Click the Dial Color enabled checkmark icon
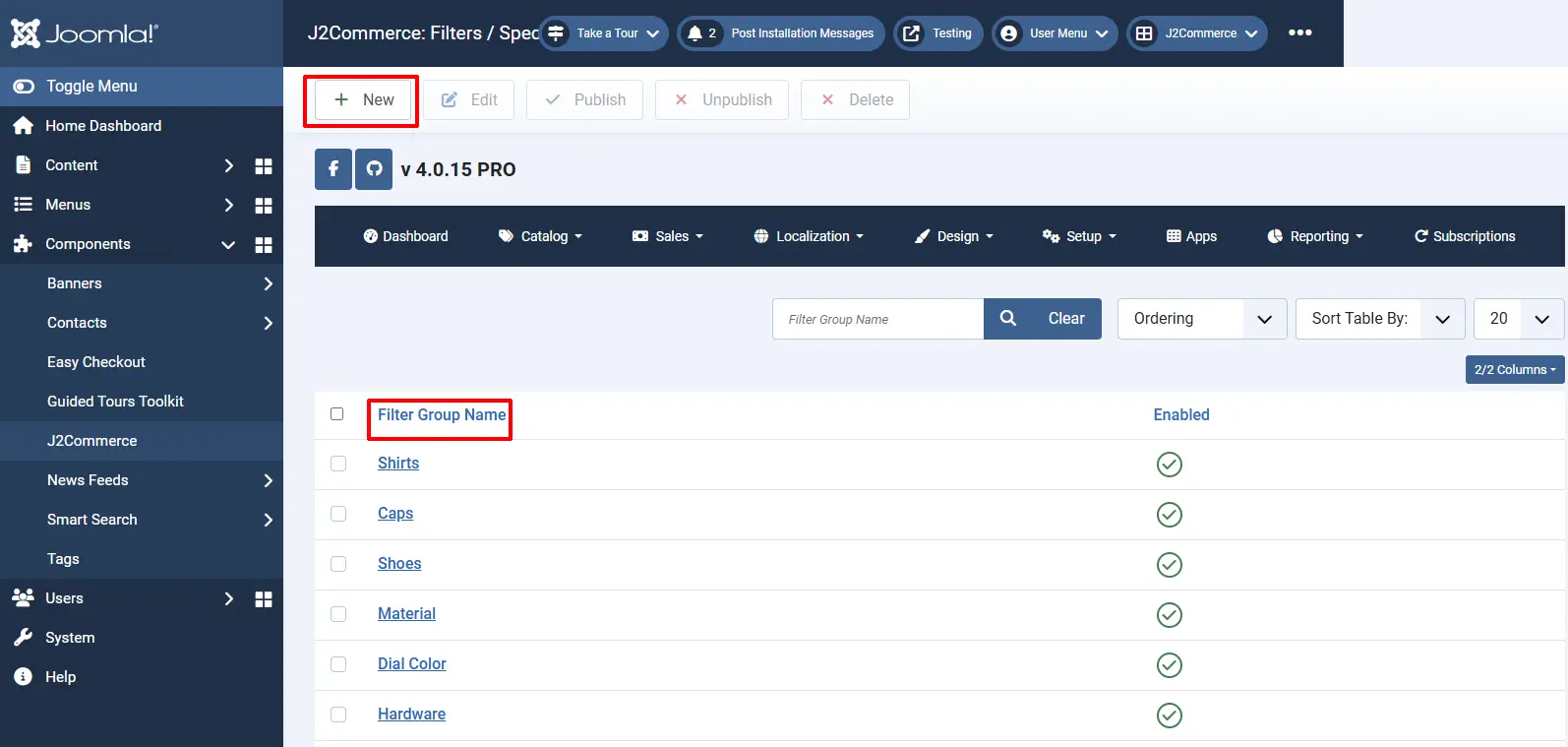The height and width of the screenshot is (747, 1568). (x=1170, y=665)
